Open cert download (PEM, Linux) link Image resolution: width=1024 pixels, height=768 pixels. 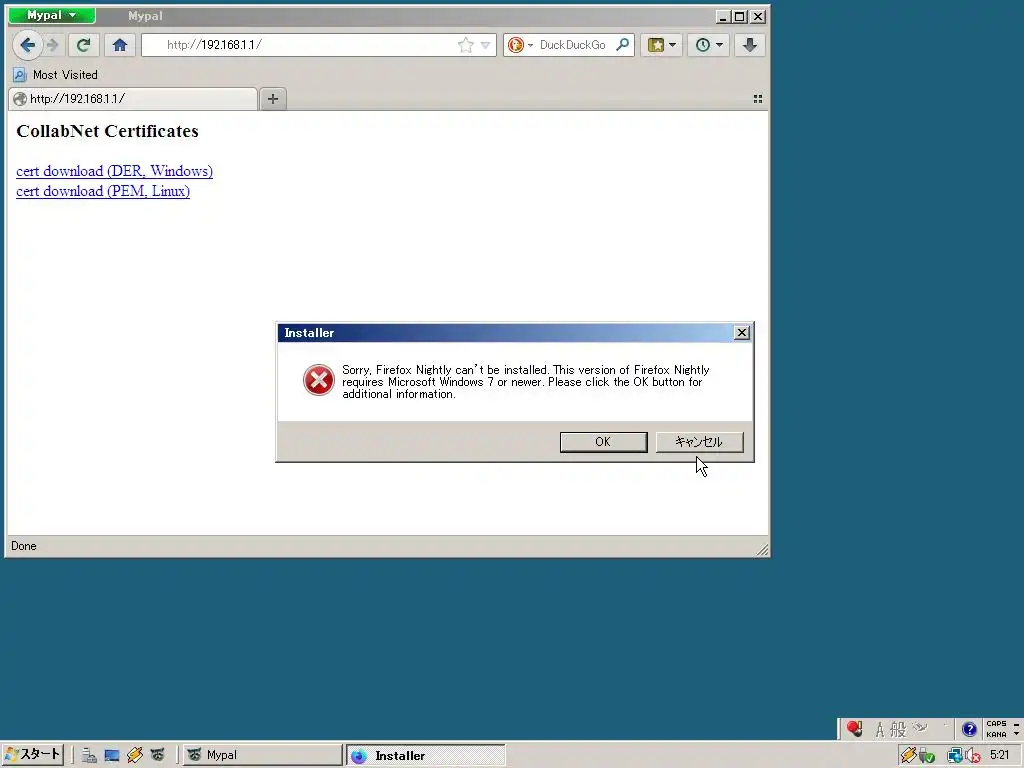pyautogui.click(x=103, y=191)
